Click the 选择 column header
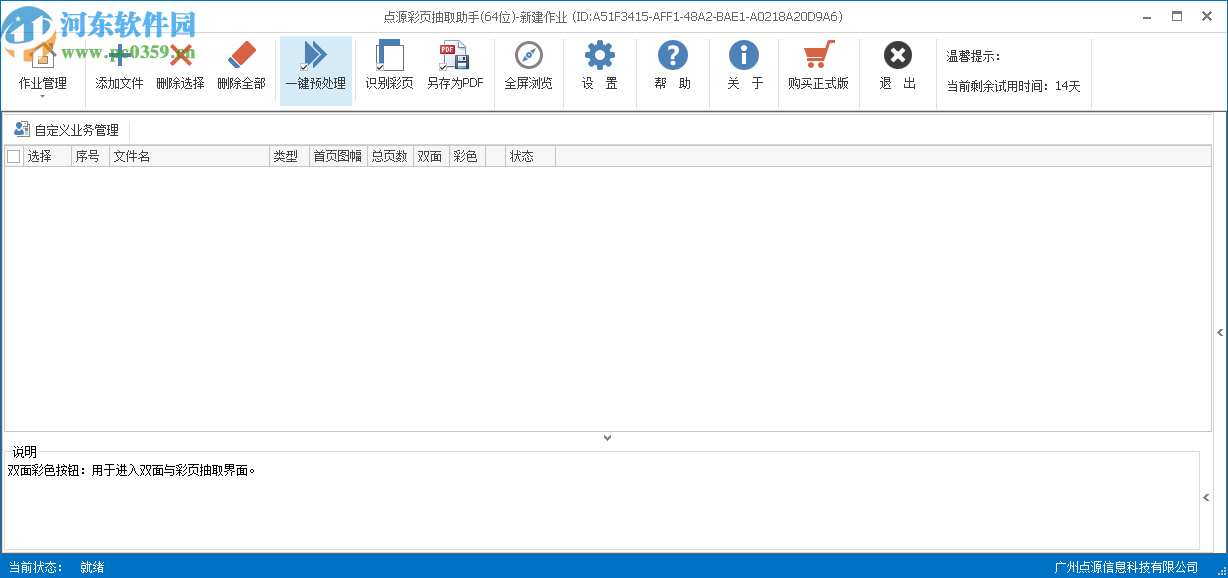The height and width of the screenshot is (578, 1228). 47,156
